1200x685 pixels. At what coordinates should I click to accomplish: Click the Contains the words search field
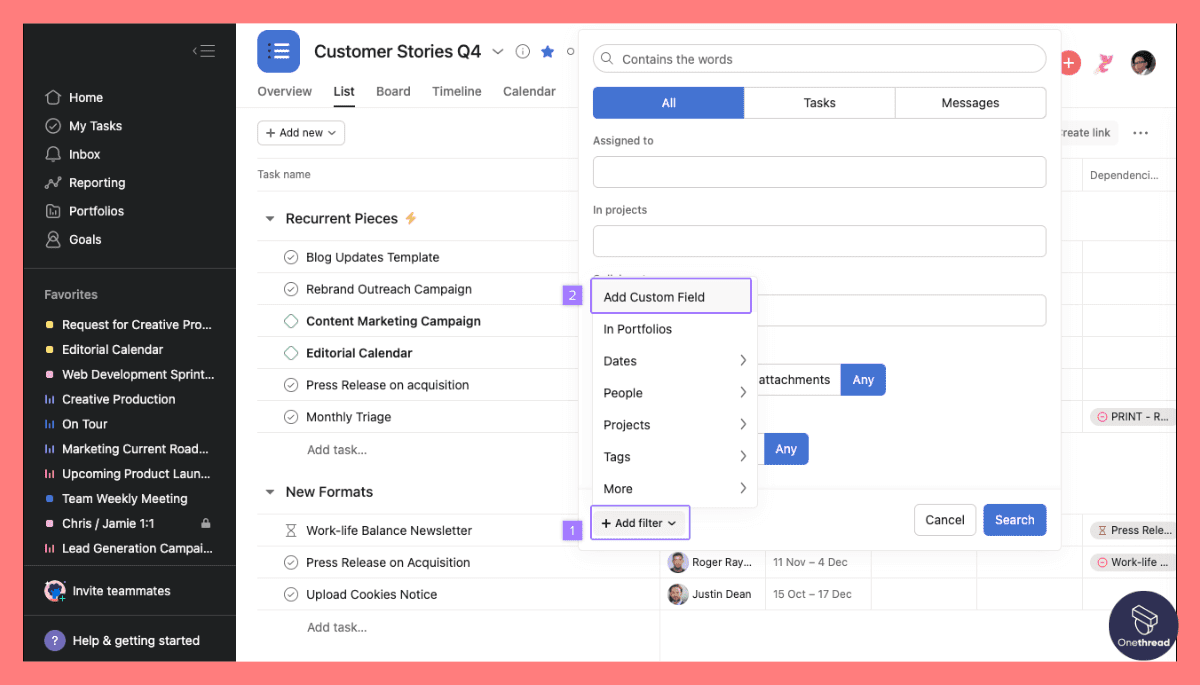pos(820,58)
